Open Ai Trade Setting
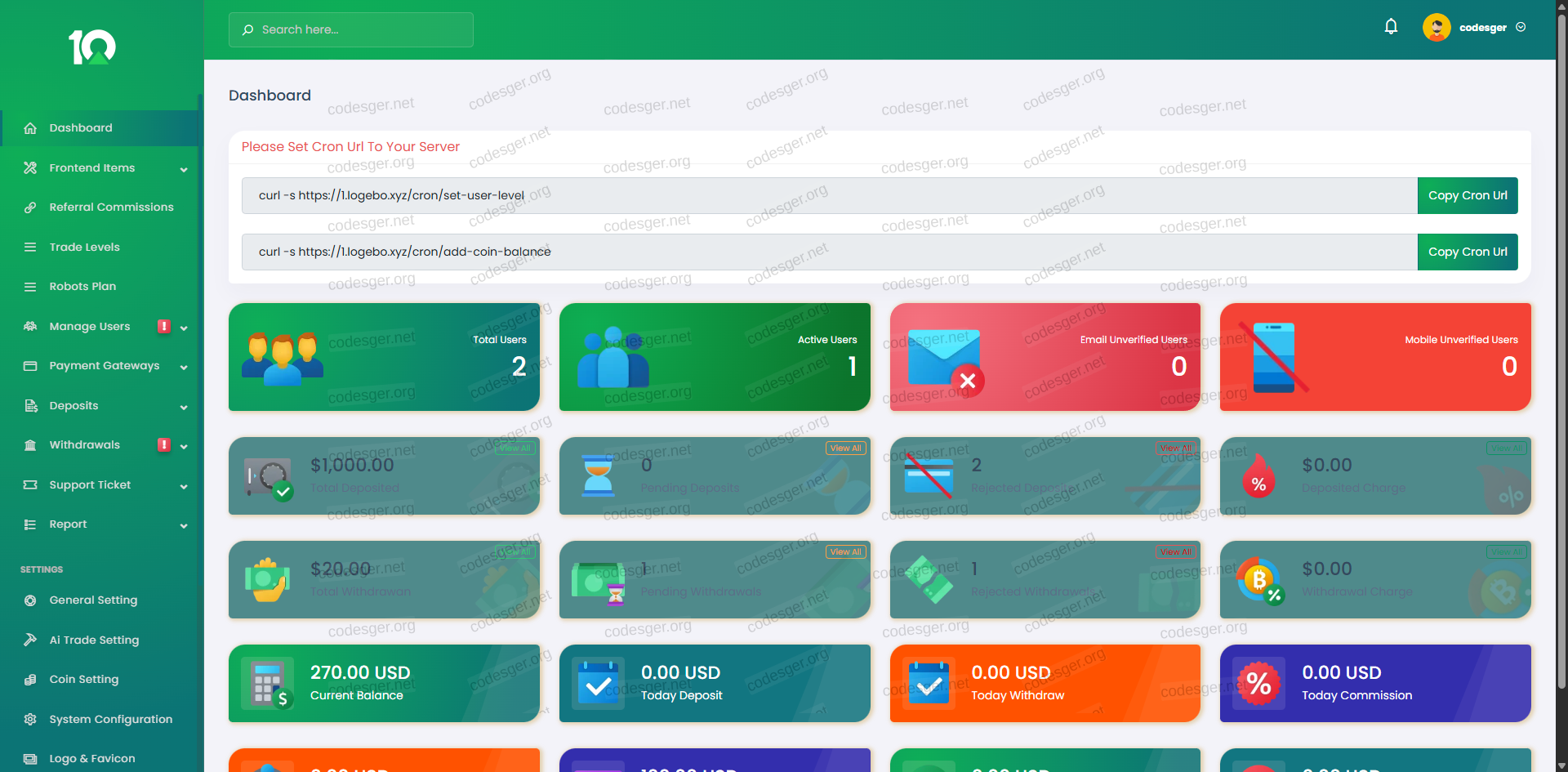 [94, 640]
